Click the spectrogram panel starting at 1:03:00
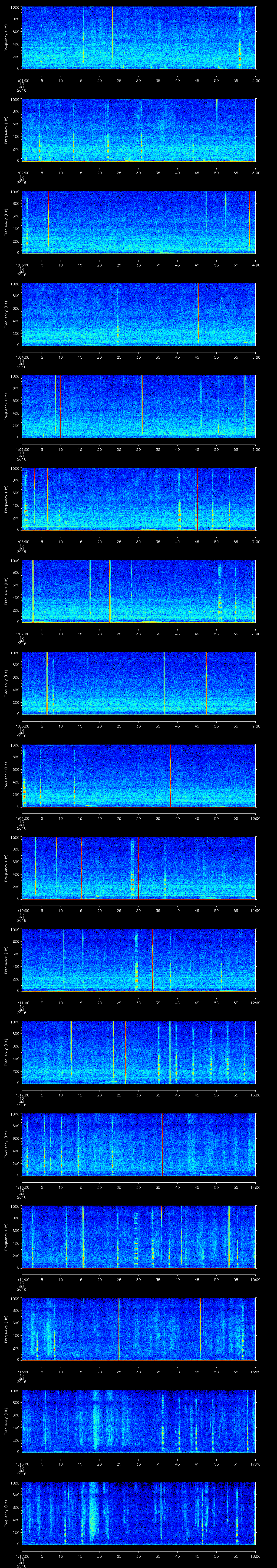This screenshot has height=1568, width=277. coord(139,222)
